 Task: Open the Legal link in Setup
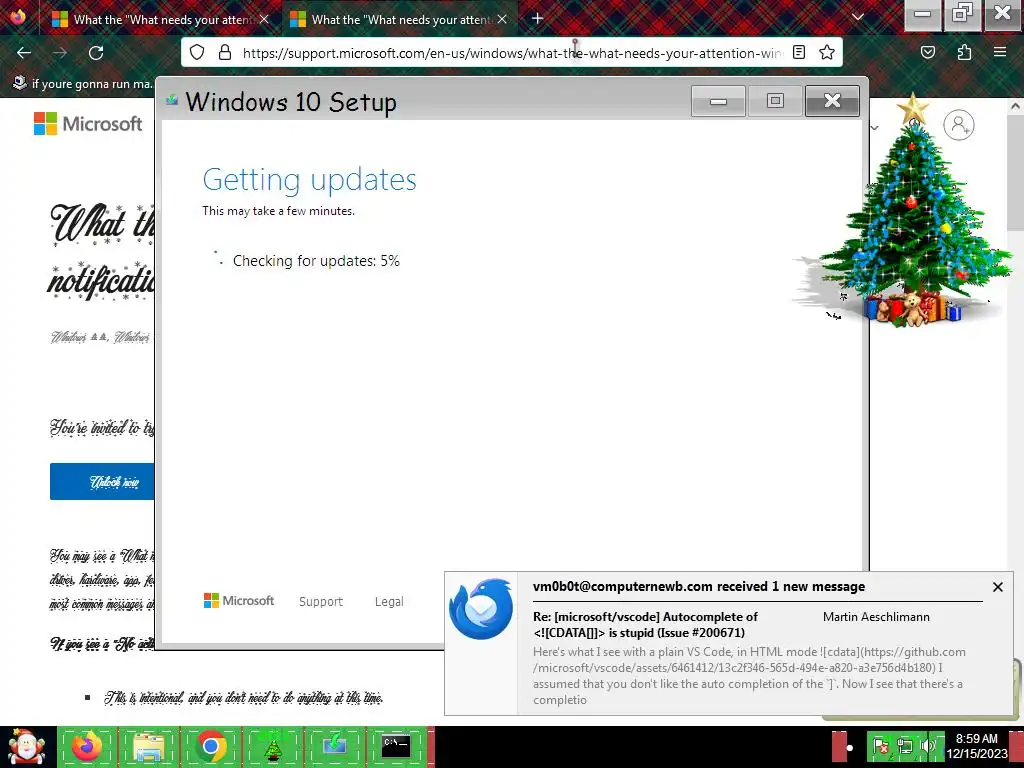coord(389,601)
